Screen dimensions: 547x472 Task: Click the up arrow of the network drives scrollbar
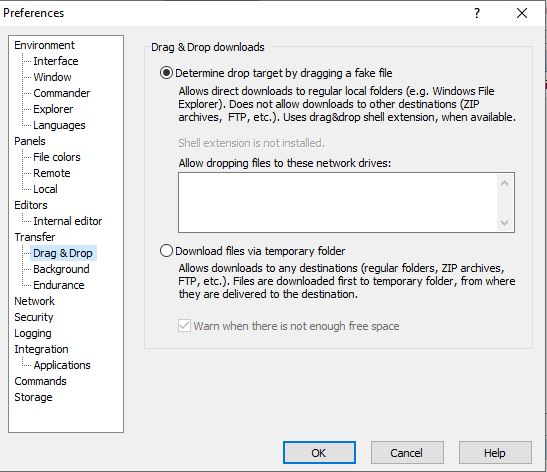[504, 183]
